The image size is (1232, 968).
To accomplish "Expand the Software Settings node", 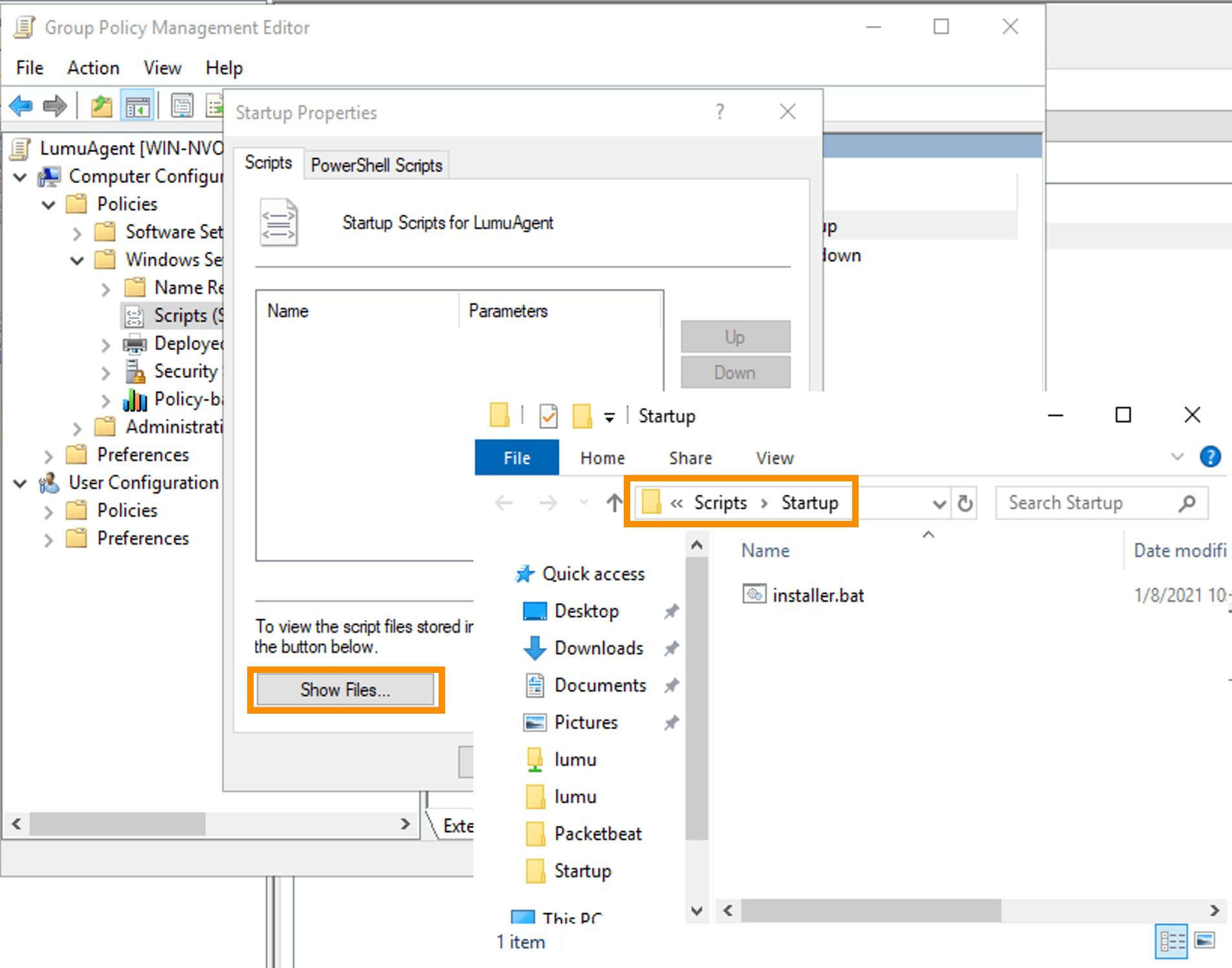I will coord(77,233).
